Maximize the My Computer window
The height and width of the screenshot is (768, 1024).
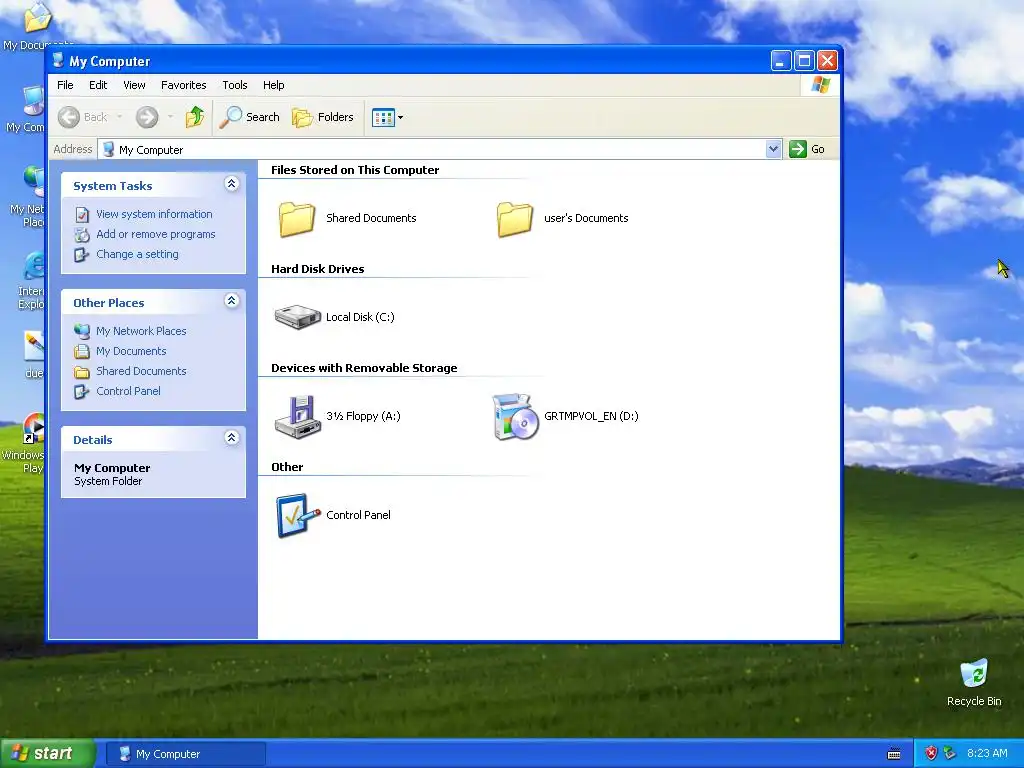point(804,61)
